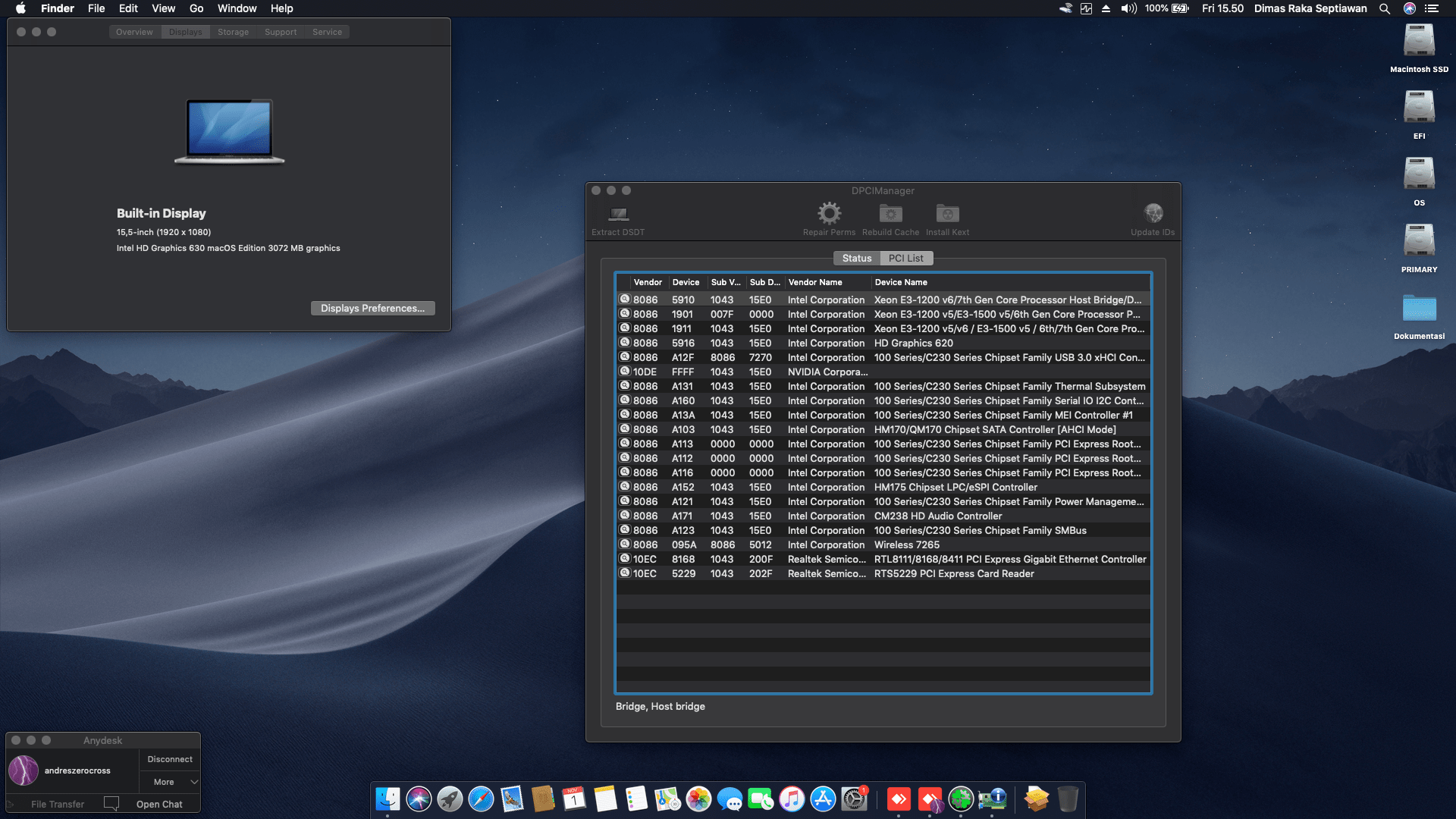
Task: Open the App Store from the Dock
Action: click(x=823, y=799)
